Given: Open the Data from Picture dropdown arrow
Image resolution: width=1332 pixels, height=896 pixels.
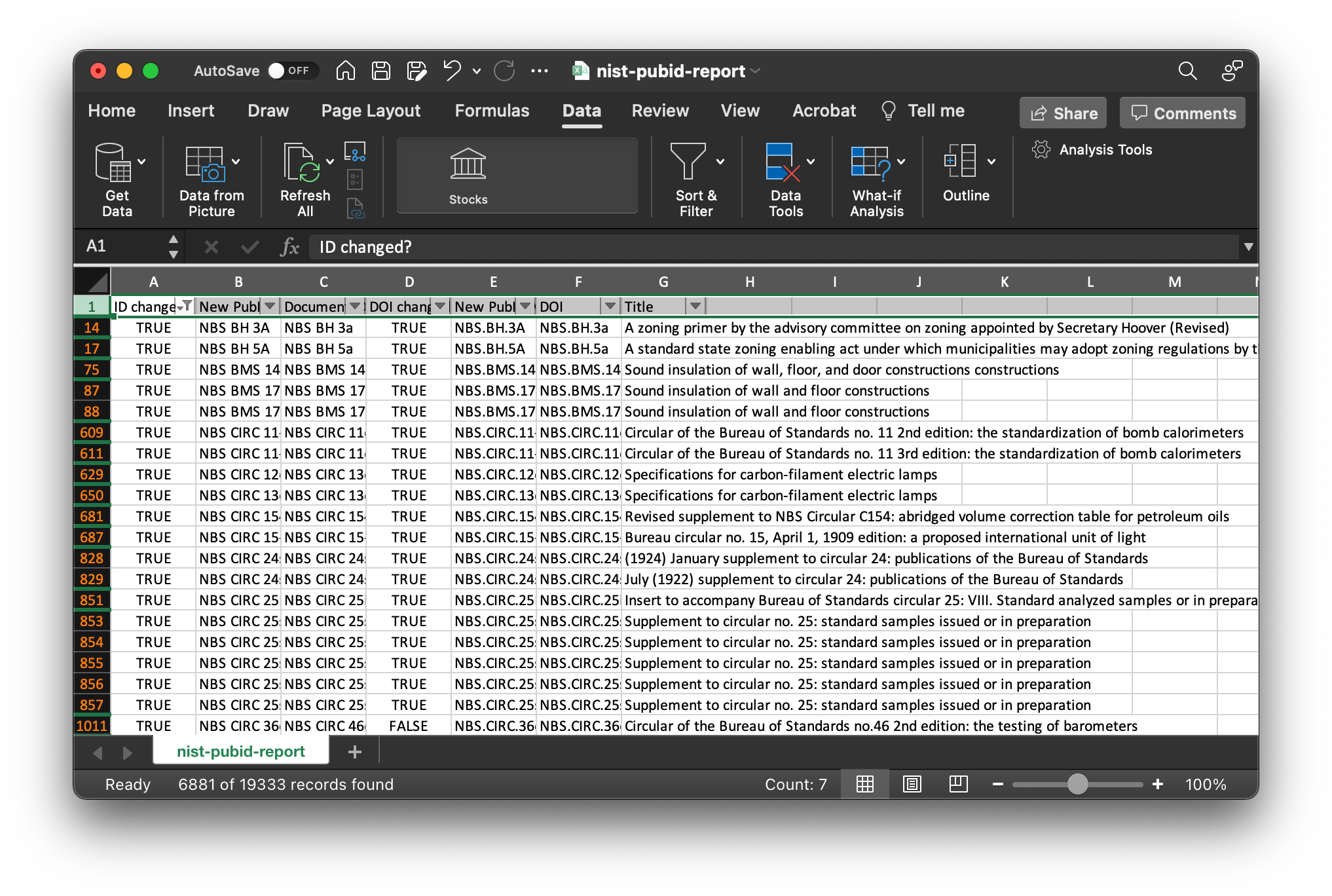Looking at the screenshot, I should point(236,162).
